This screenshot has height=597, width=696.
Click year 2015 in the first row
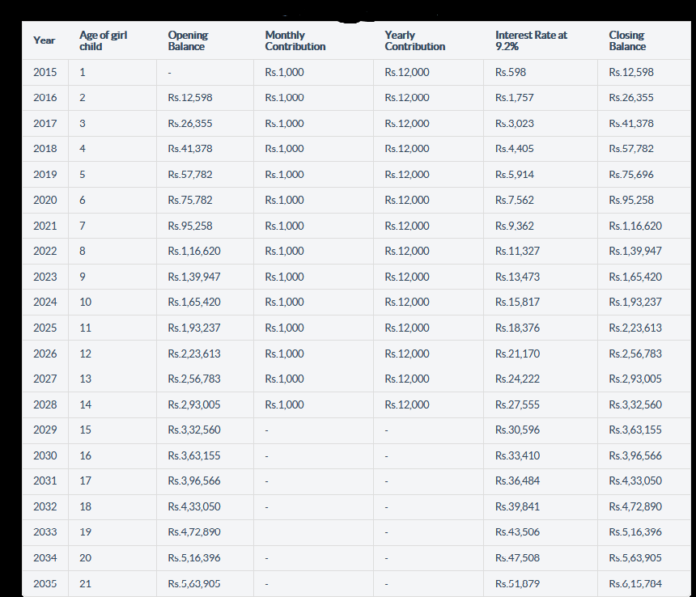pyautogui.click(x=45, y=72)
